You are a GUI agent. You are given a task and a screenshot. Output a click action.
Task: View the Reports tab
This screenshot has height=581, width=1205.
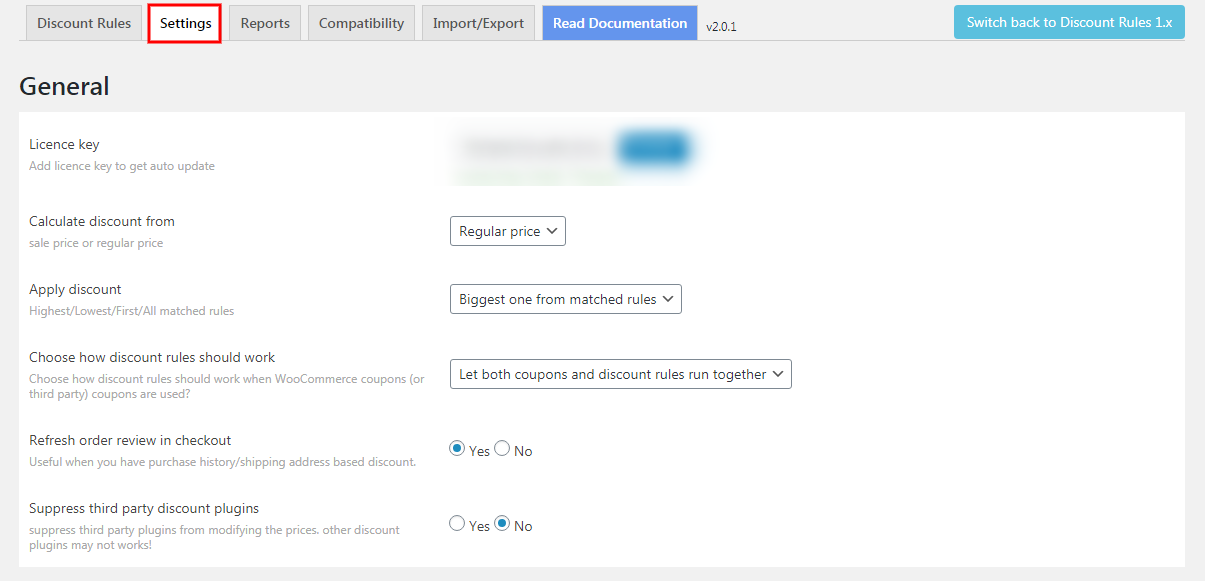[x=264, y=22]
